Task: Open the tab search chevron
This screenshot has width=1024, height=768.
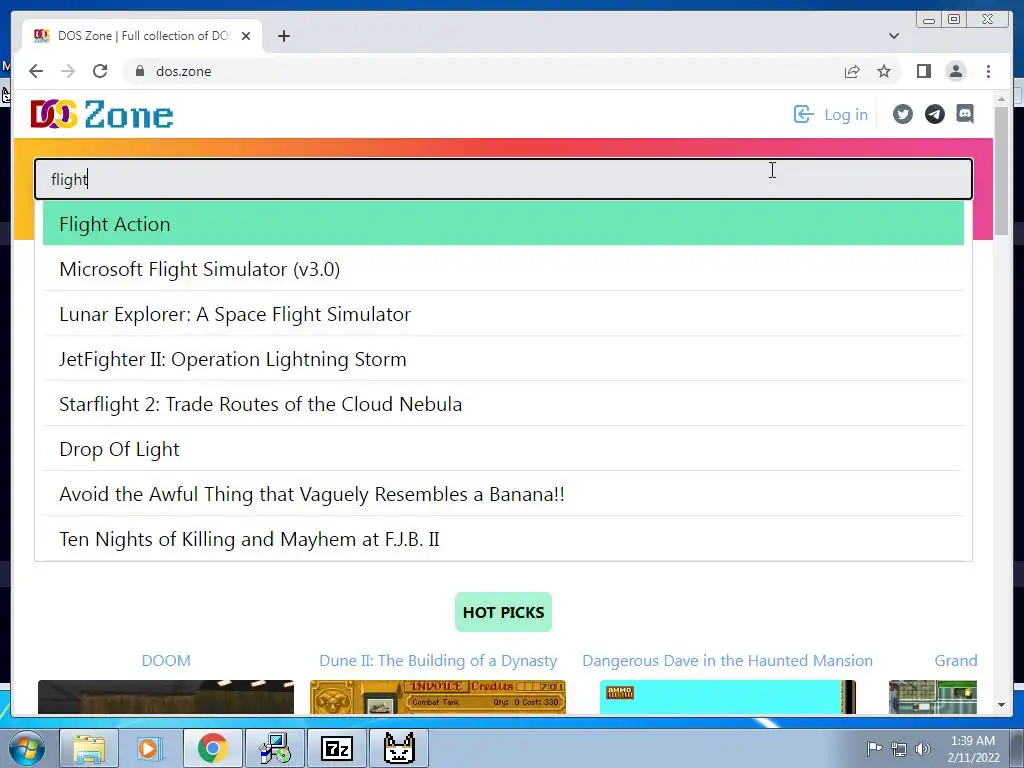Action: click(x=893, y=36)
